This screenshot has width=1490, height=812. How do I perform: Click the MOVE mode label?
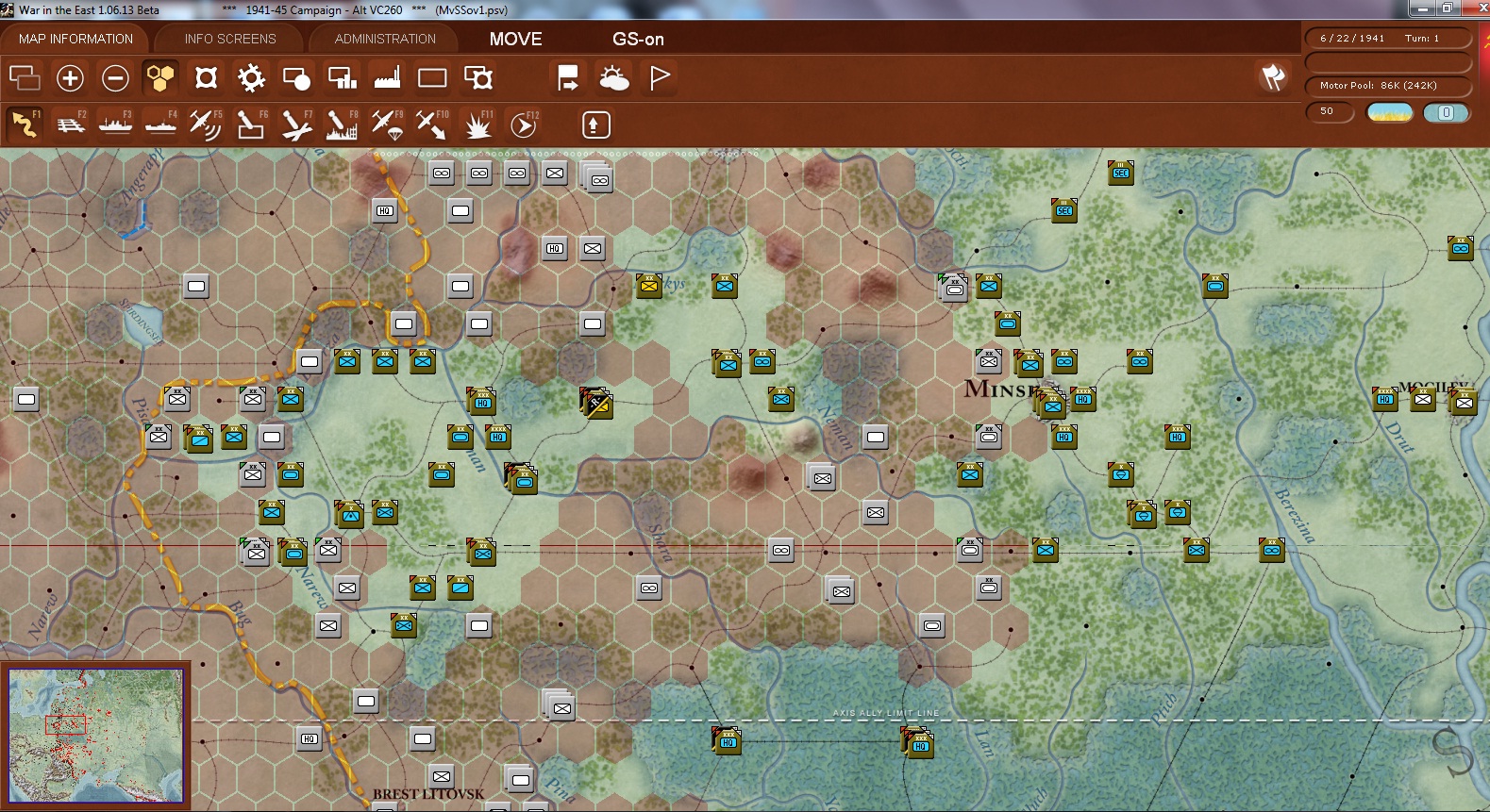click(515, 39)
